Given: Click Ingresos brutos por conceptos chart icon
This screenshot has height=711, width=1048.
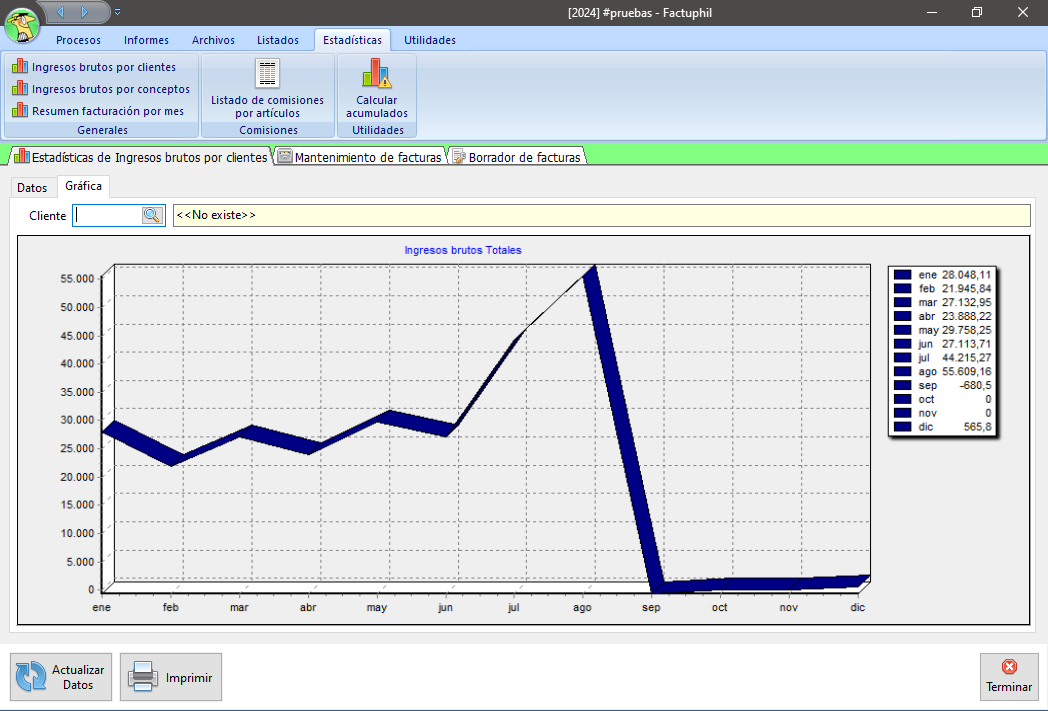Looking at the screenshot, I should 20,88.
